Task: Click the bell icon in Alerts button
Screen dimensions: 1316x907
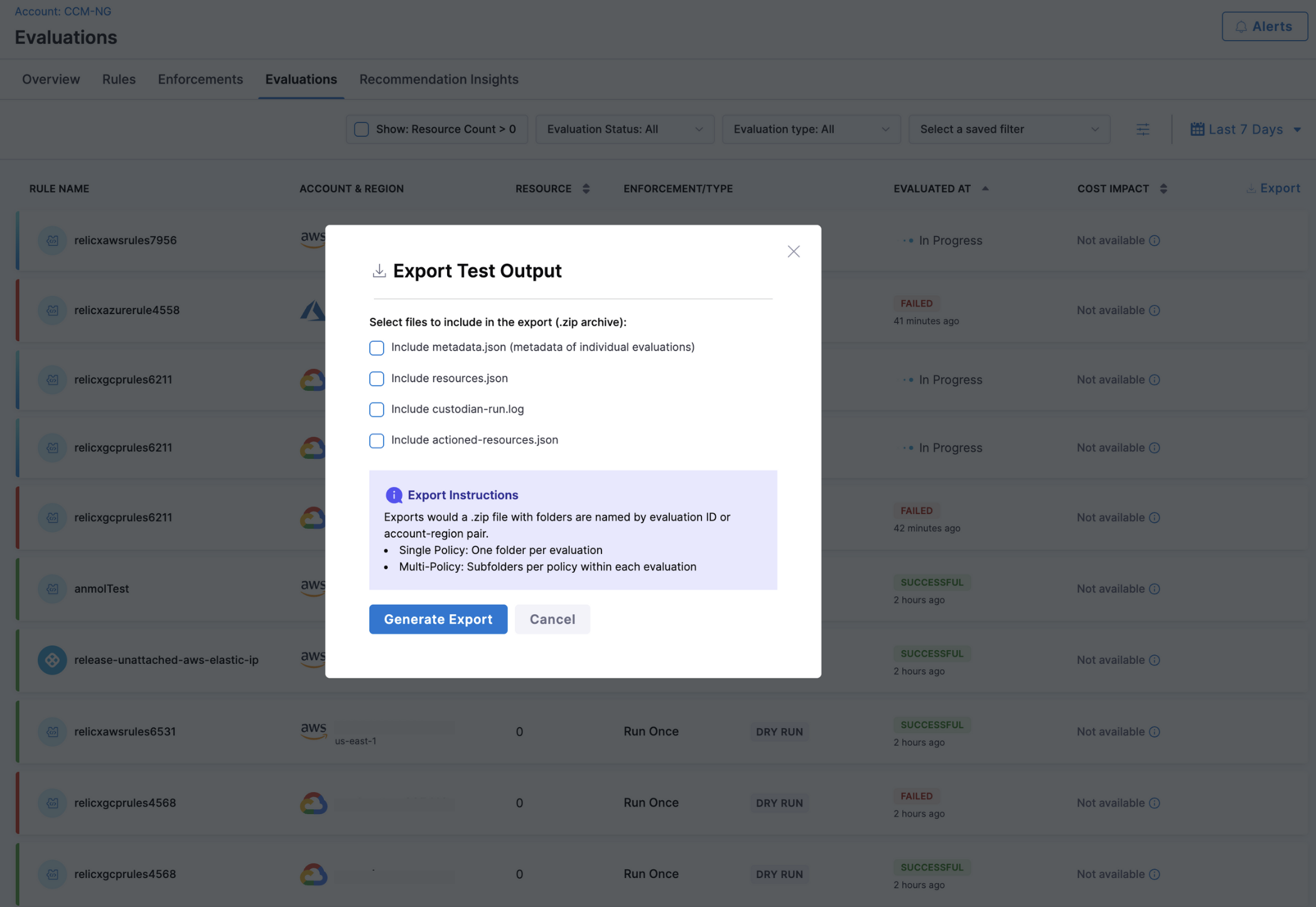Action: [1241, 27]
